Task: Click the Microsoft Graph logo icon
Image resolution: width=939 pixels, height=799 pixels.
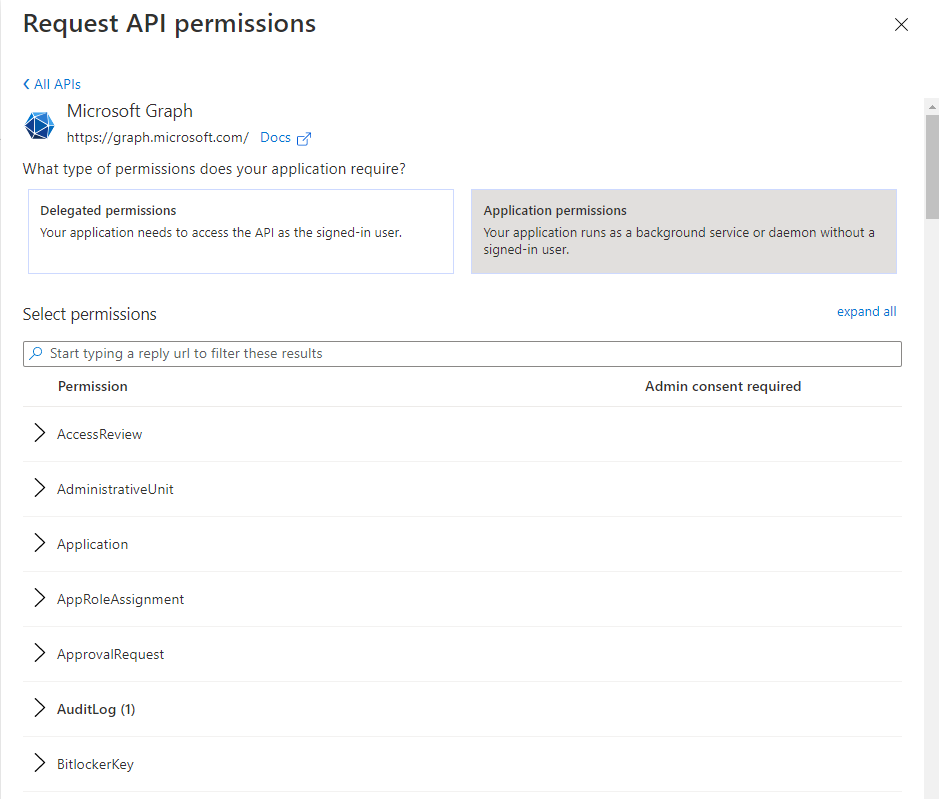Action: point(40,125)
